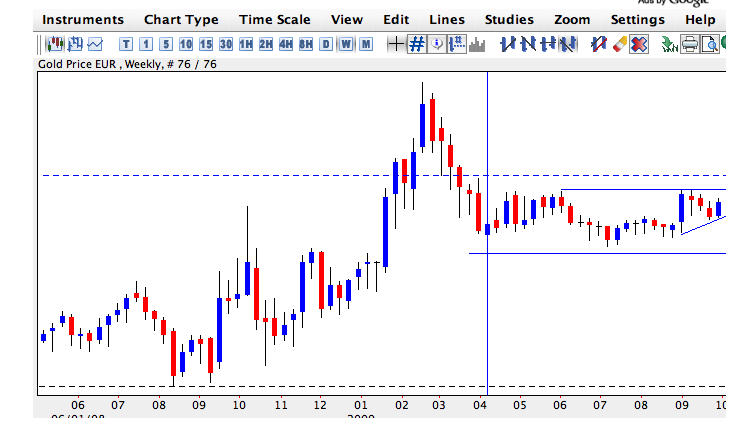This screenshot has height=424, width=750.
Task: Expand the Chart Type menu
Action: (181, 20)
